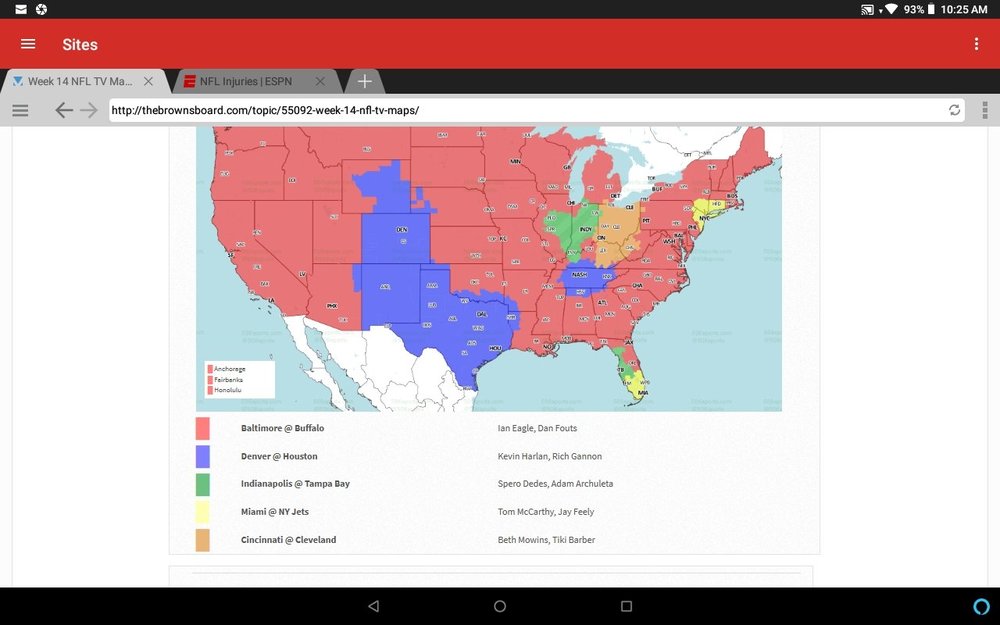Click announcers text Beth Mowins, Tiki Barber
Image resolution: width=1000 pixels, height=625 pixels.
(x=547, y=540)
